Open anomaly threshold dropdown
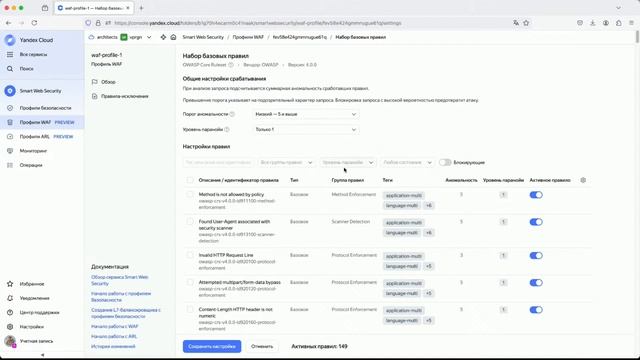640x360 pixels. pos(306,114)
